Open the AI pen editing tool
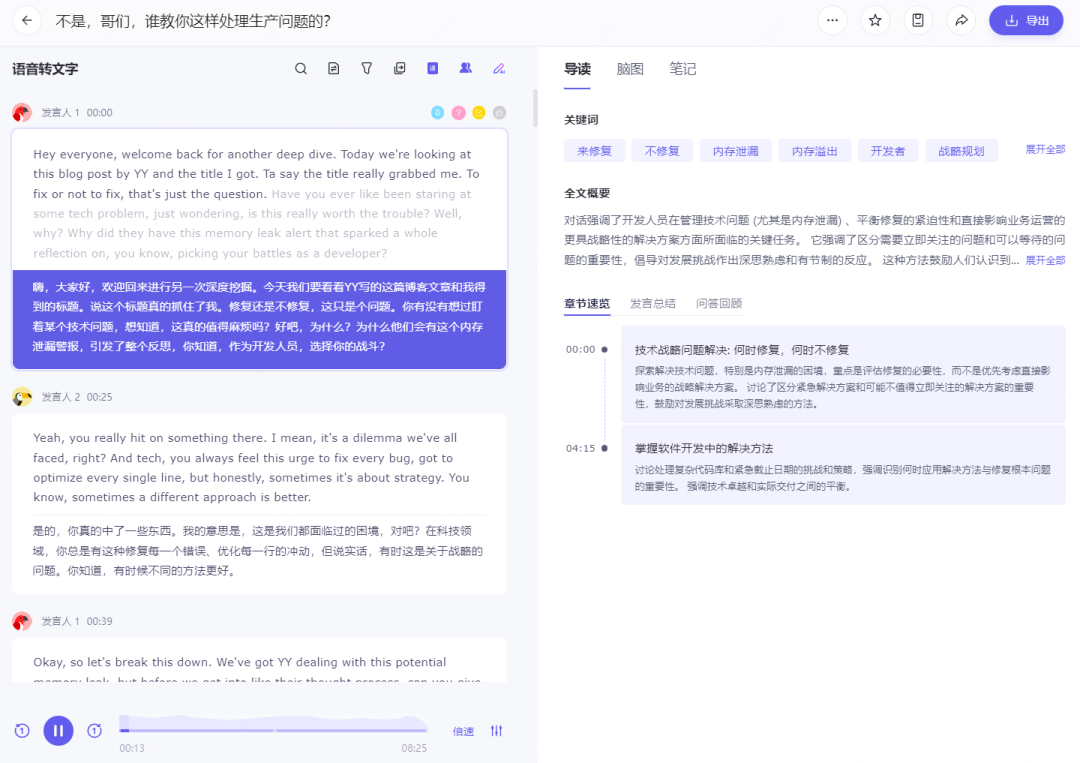This screenshot has width=1080, height=763. coord(499,69)
